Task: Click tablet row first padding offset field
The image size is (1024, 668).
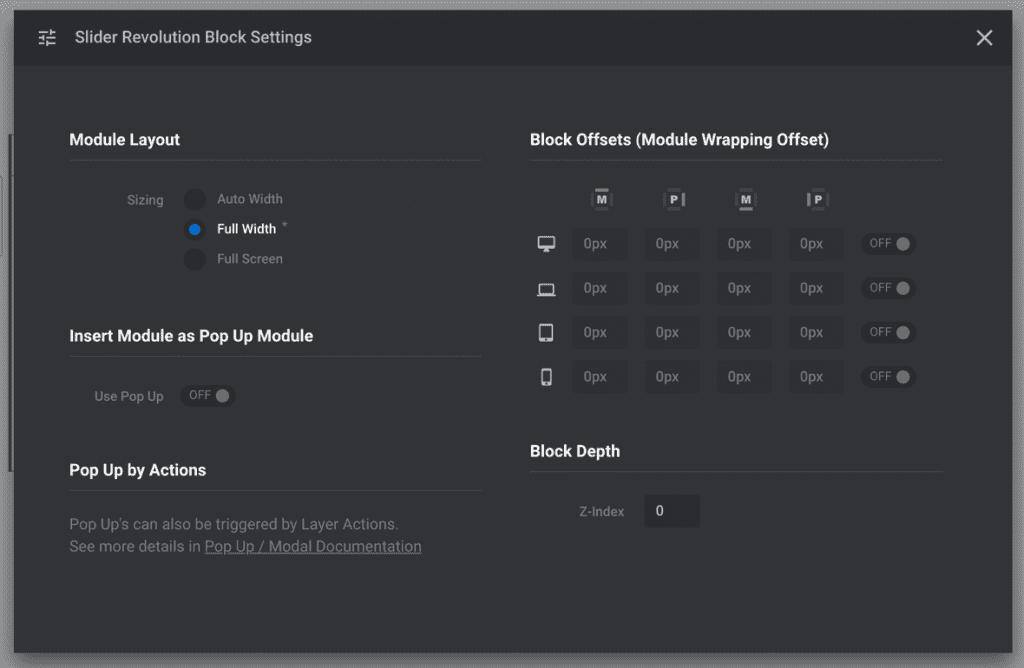Action: coord(672,332)
